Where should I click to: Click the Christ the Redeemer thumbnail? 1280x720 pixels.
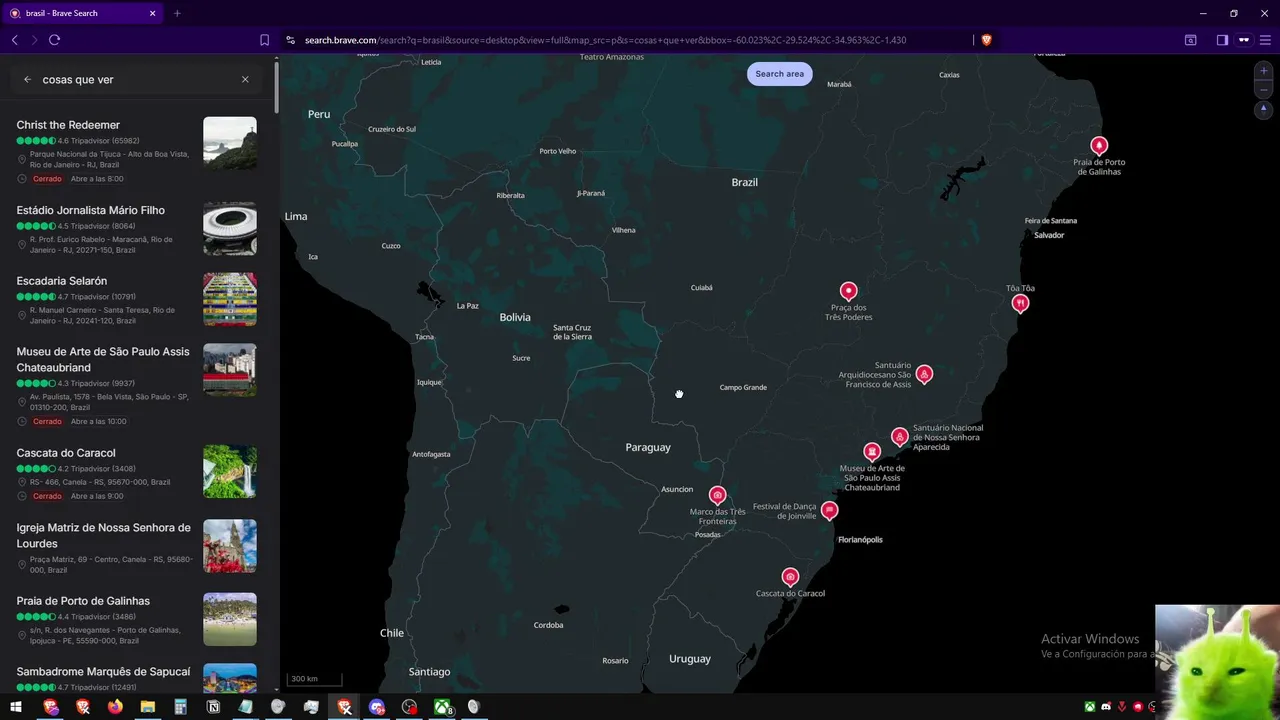point(230,143)
